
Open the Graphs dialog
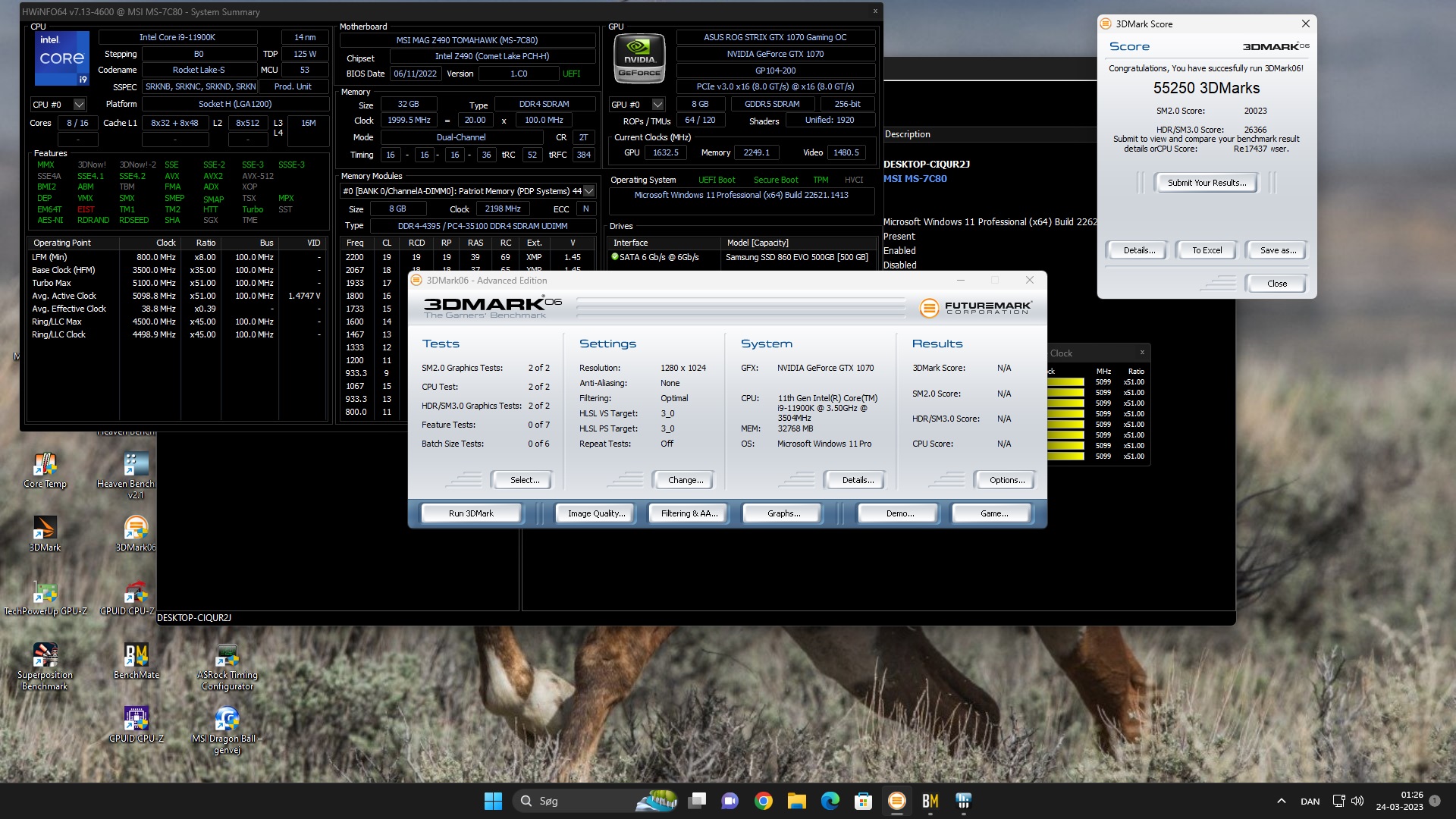783,513
